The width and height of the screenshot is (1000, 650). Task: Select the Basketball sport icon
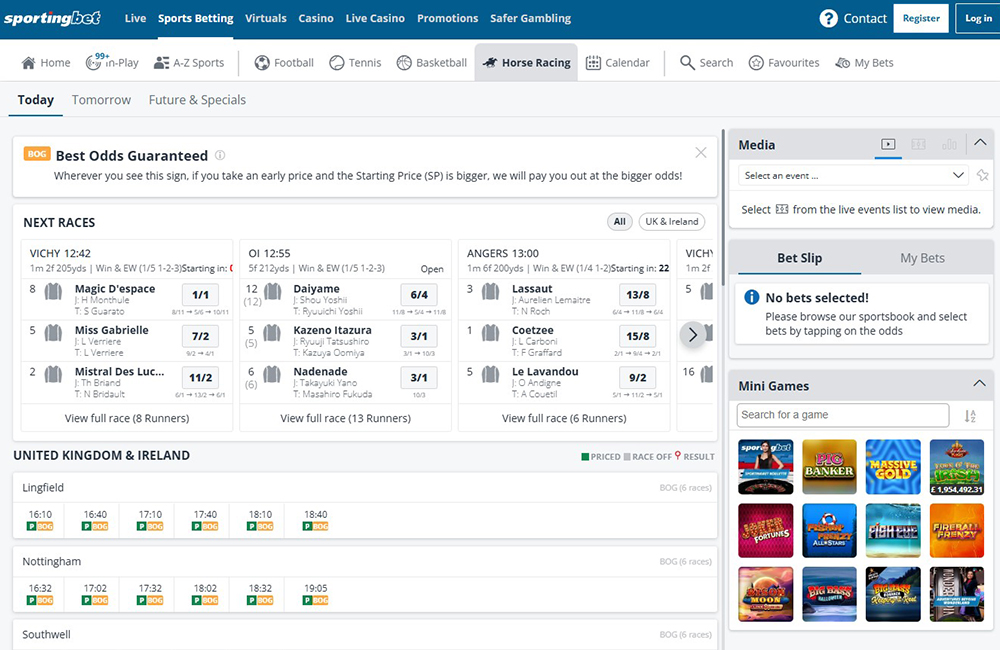(x=404, y=63)
